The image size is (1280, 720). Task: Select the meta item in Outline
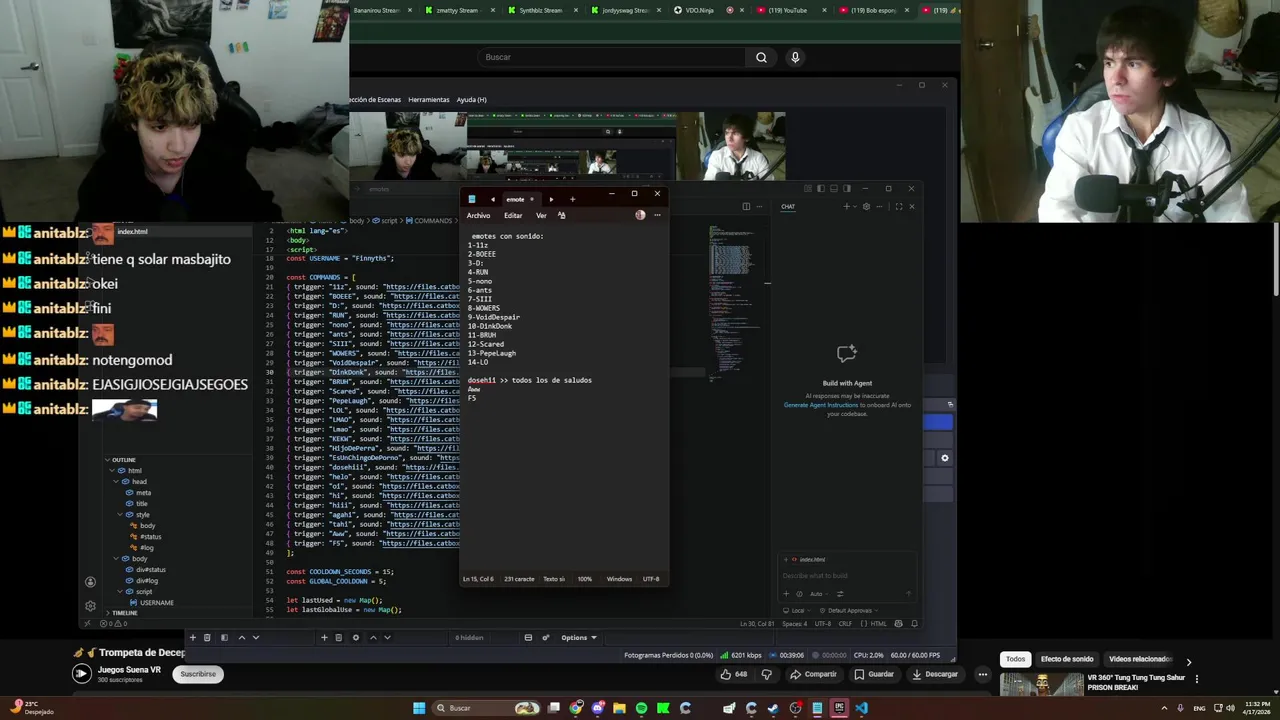(143, 492)
